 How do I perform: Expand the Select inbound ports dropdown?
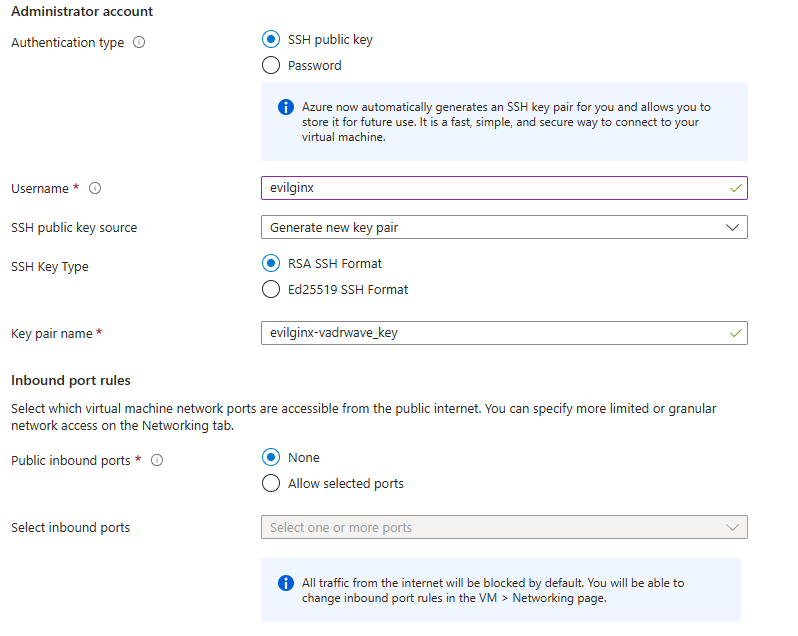tap(504, 527)
